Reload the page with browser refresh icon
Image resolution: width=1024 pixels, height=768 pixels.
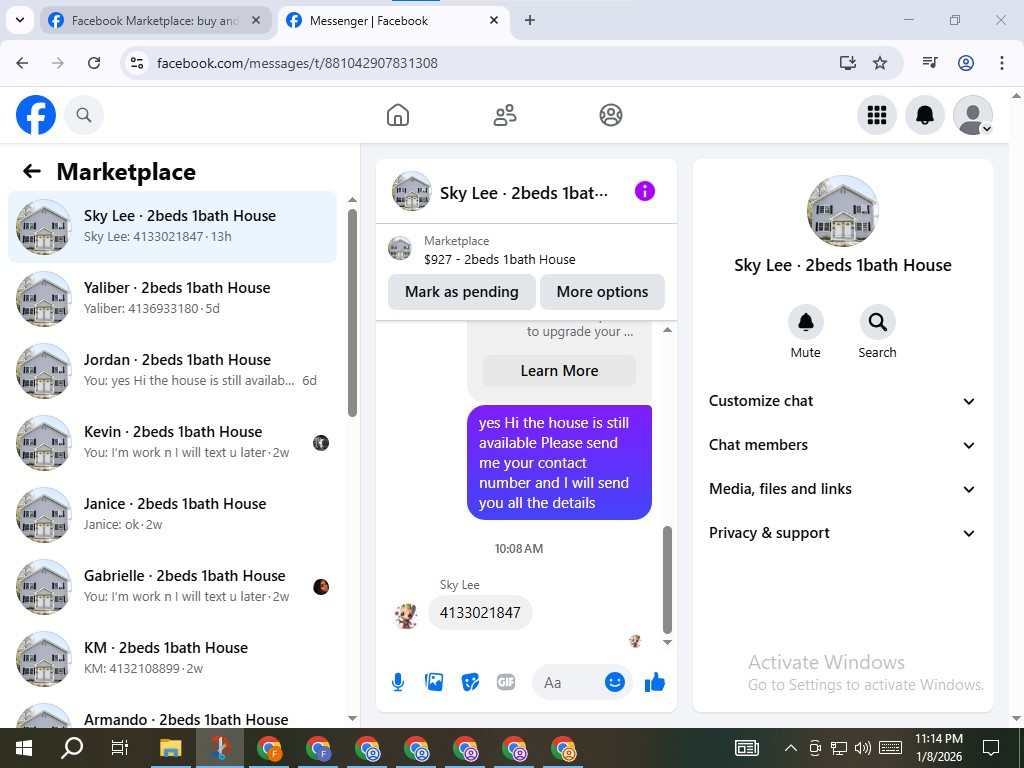point(94,63)
